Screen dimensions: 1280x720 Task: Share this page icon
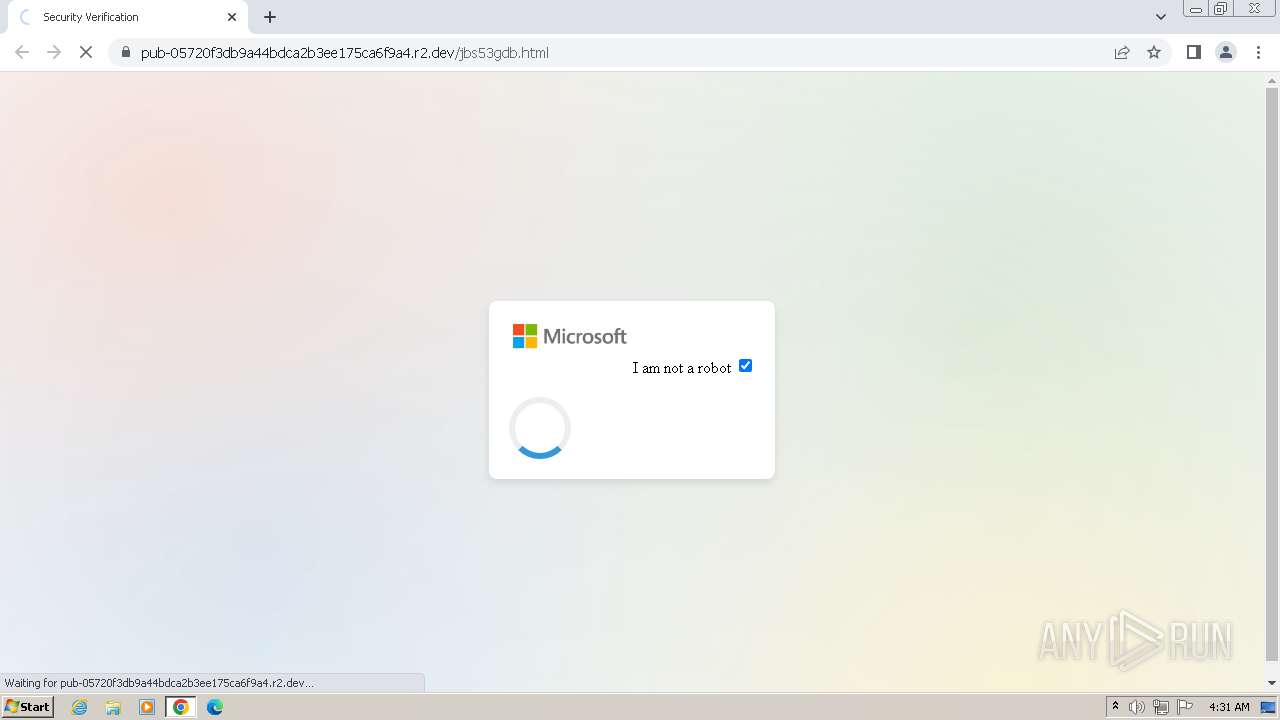coord(1122,53)
